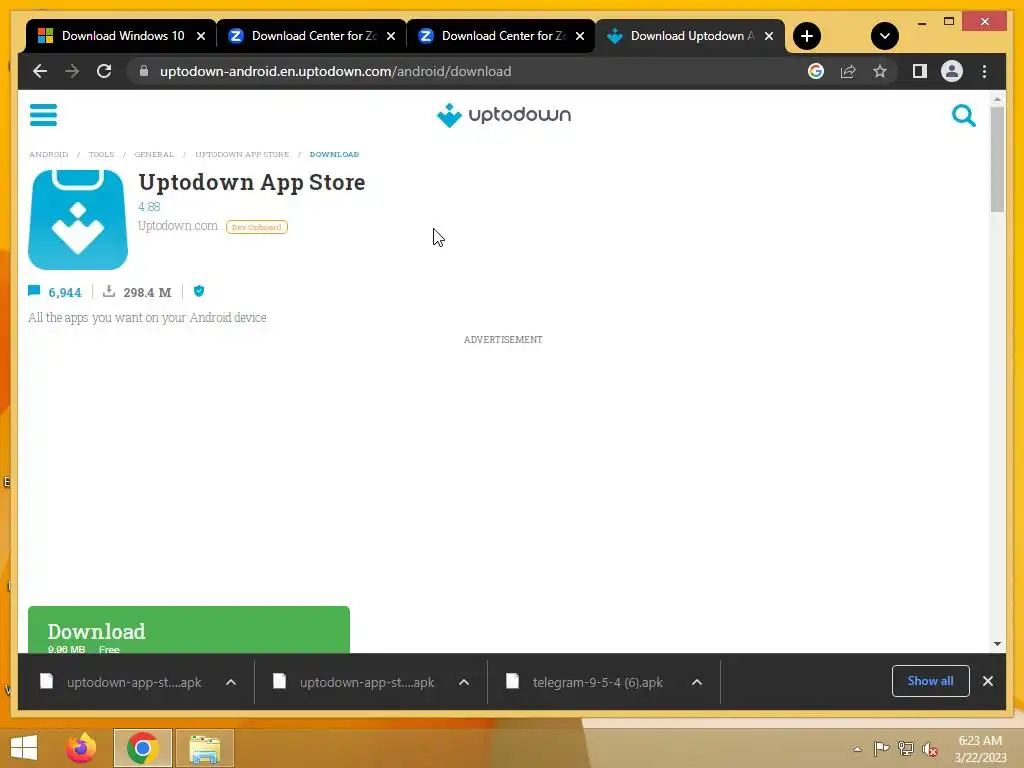Click the version number 4.88
The height and width of the screenshot is (768, 1024).
(149, 206)
